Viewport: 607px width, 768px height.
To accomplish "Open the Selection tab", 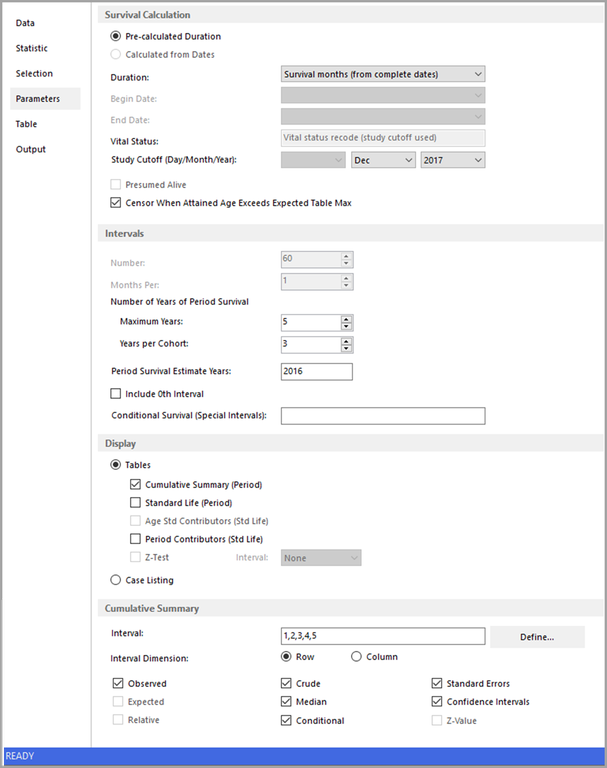I will point(34,73).
